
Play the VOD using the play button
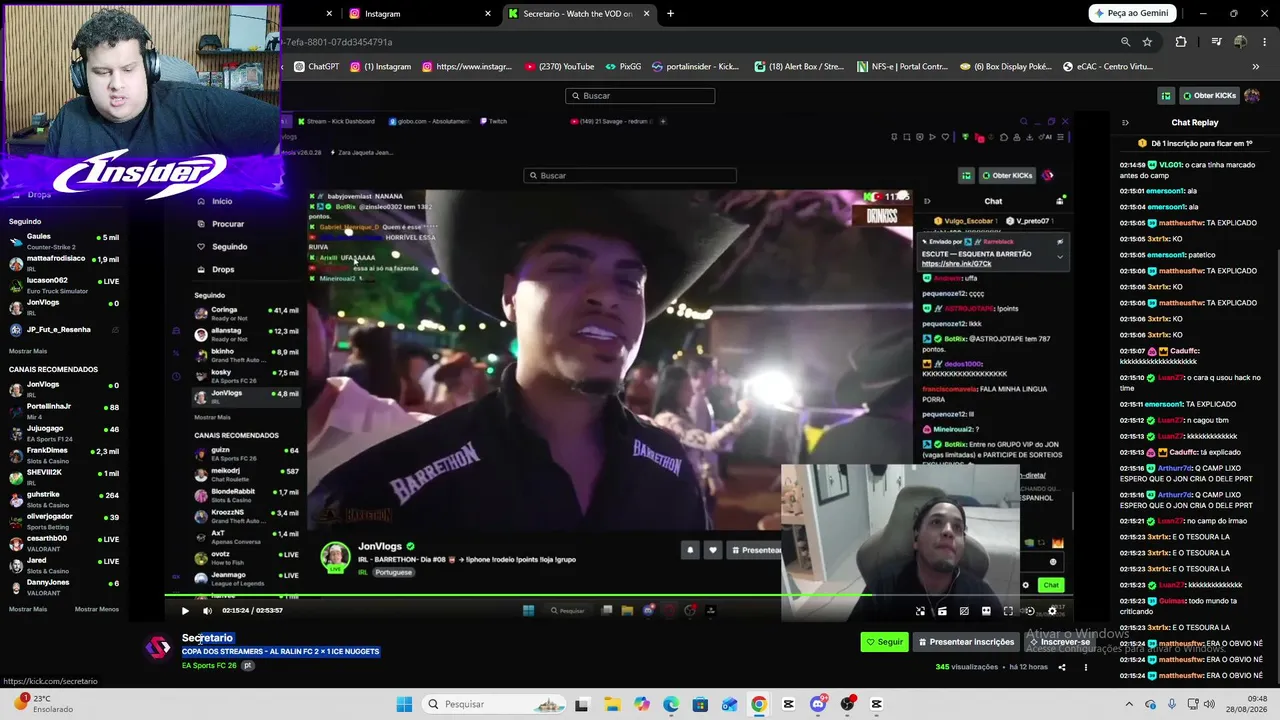pos(185,611)
